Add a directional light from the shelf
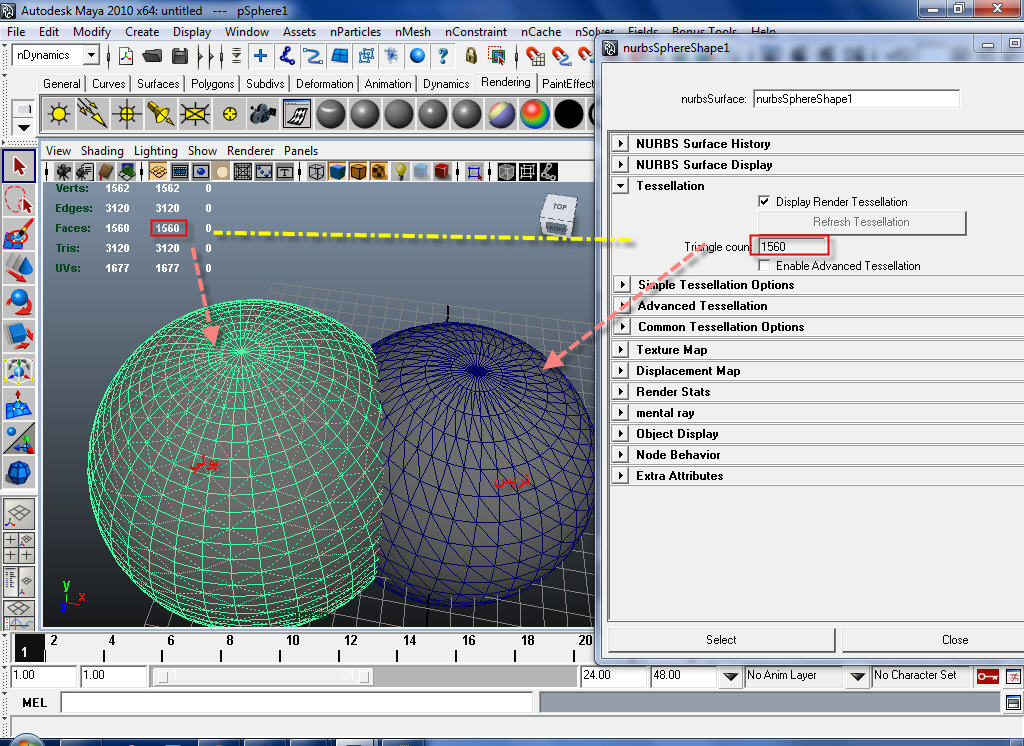This screenshot has height=746, width=1024. coord(93,114)
